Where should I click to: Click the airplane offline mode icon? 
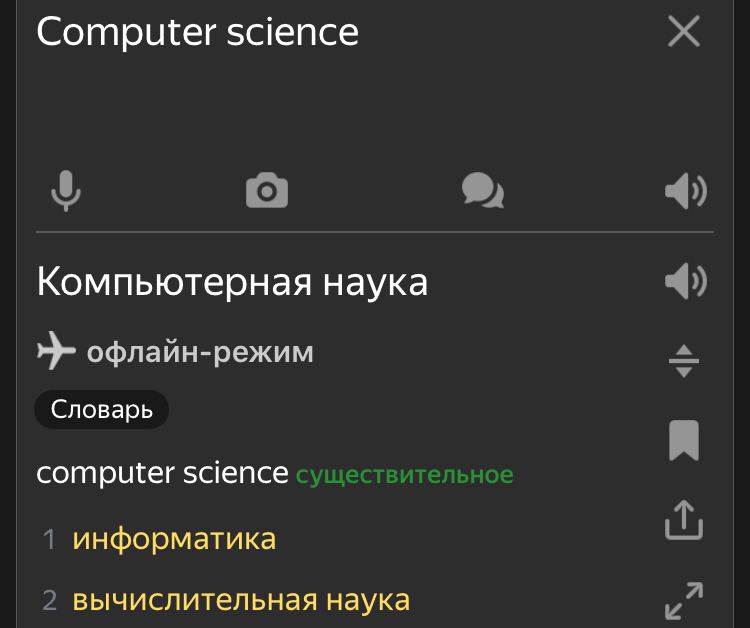coord(56,352)
